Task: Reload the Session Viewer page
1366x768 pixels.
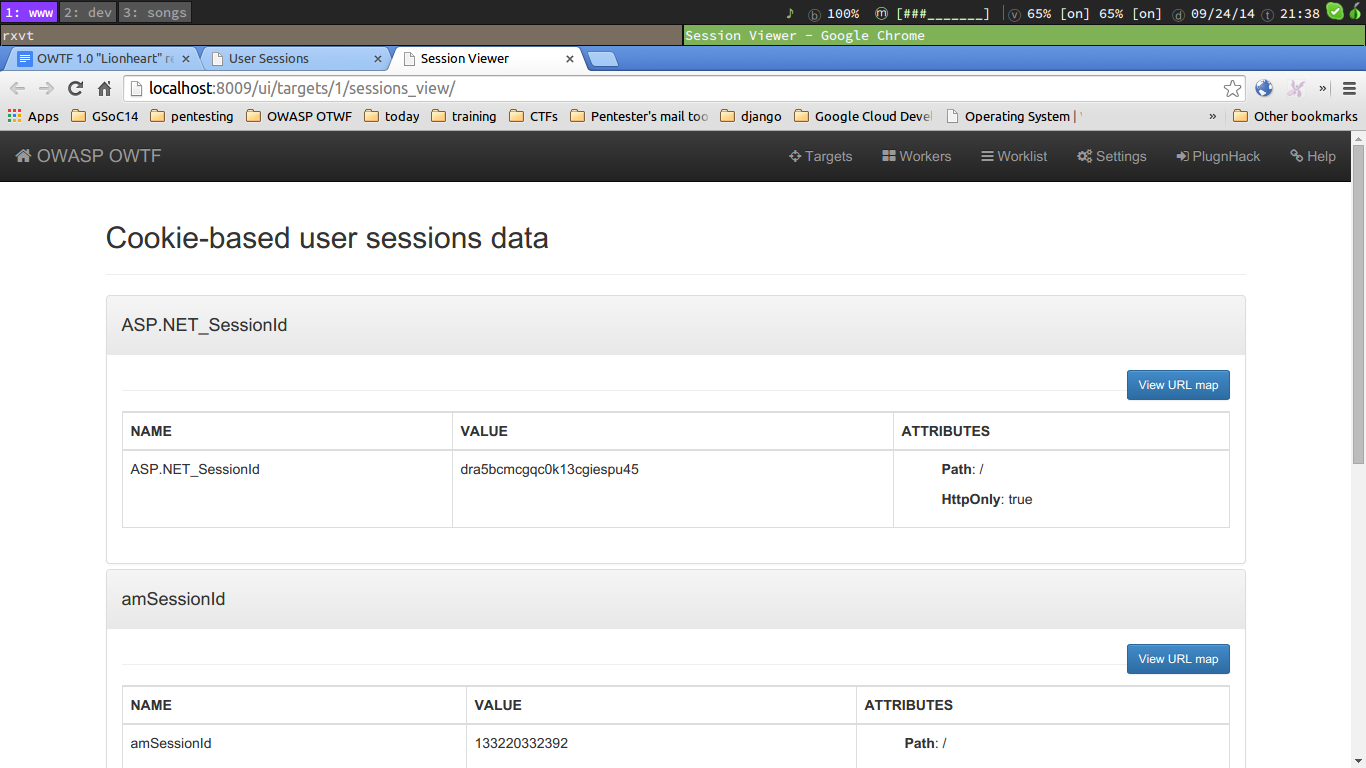Action: point(75,88)
